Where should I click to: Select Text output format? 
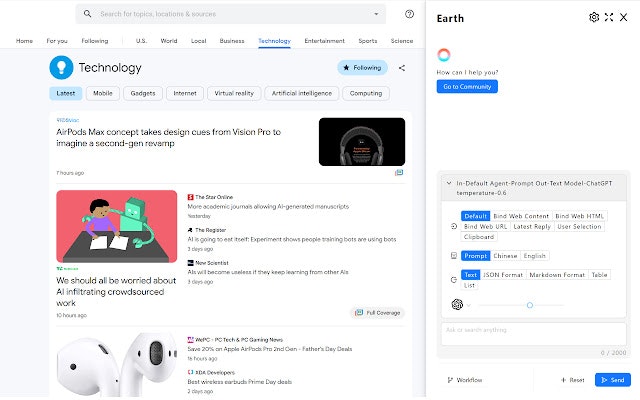(x=470, y=275)
